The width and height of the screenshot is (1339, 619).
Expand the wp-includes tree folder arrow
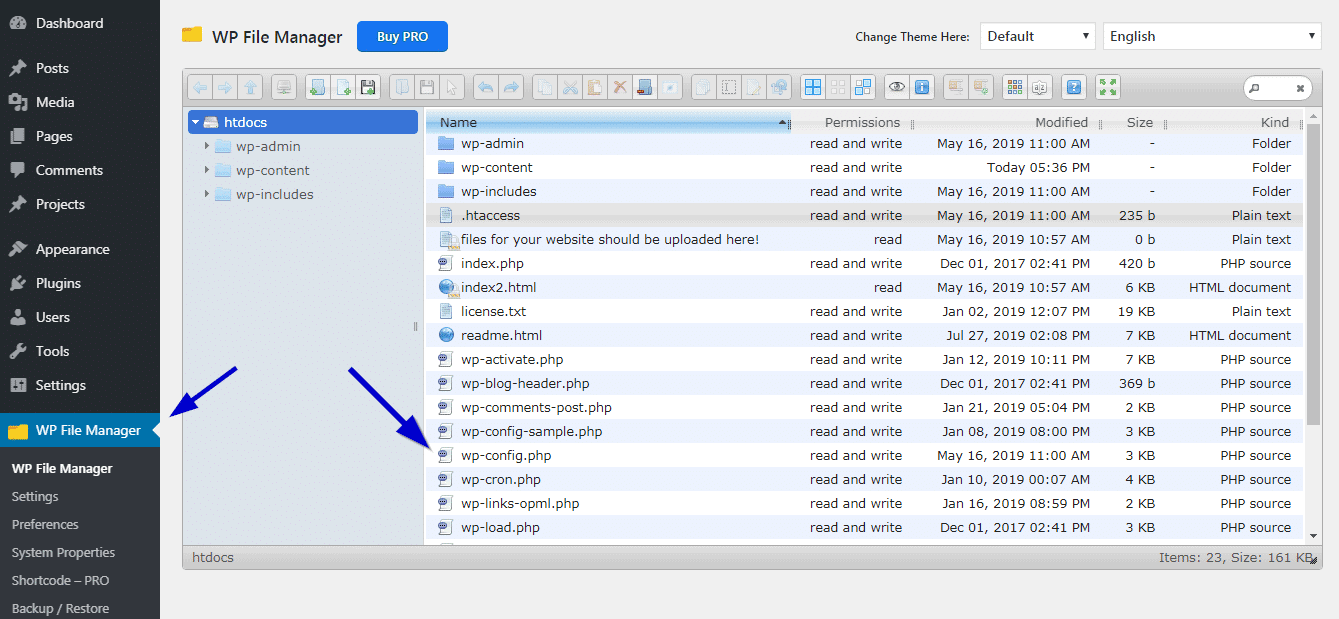point(207,194)
